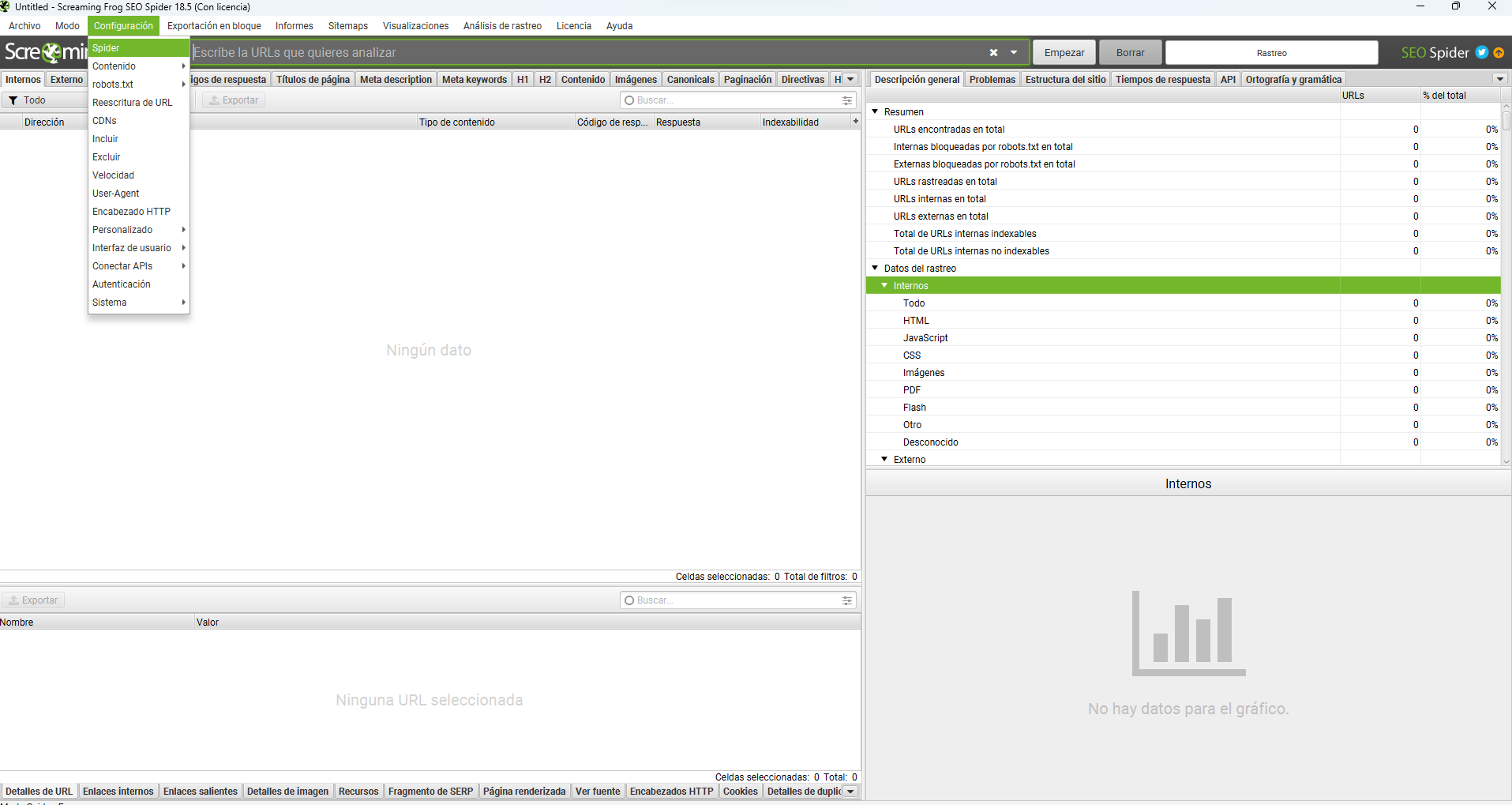Click the Empezar button
Screen dimensions: 1512x805
(x=1064, y=52)
